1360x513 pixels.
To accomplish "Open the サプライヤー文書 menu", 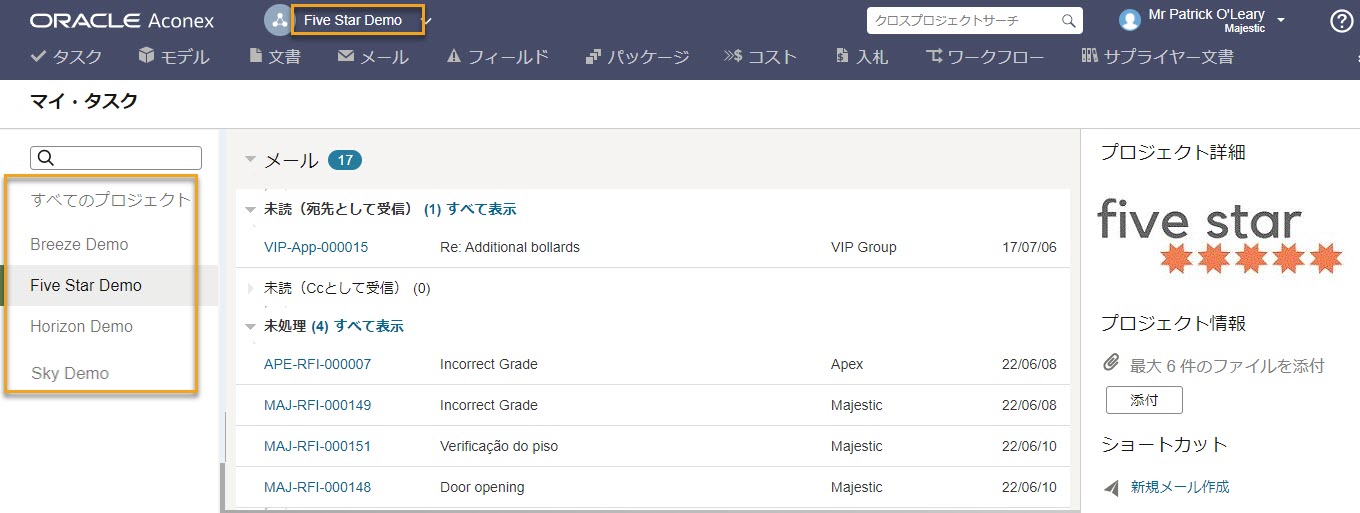I will 1157,57.
